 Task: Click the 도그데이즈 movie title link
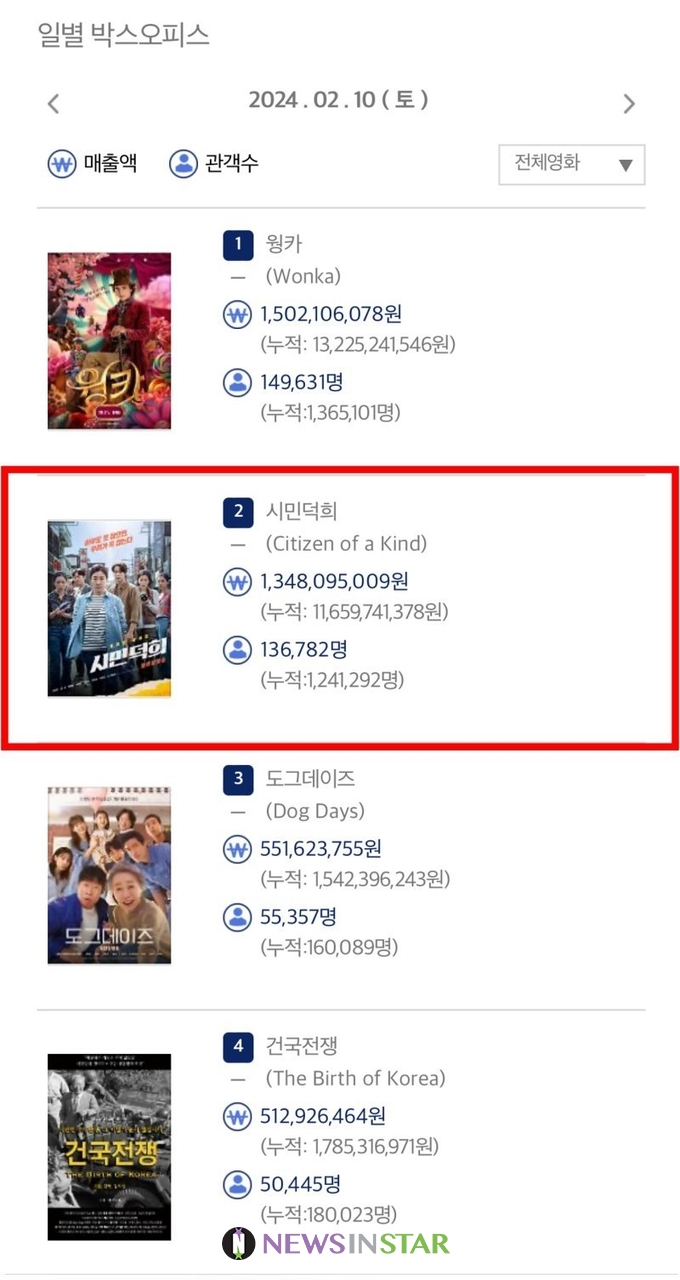310,778
